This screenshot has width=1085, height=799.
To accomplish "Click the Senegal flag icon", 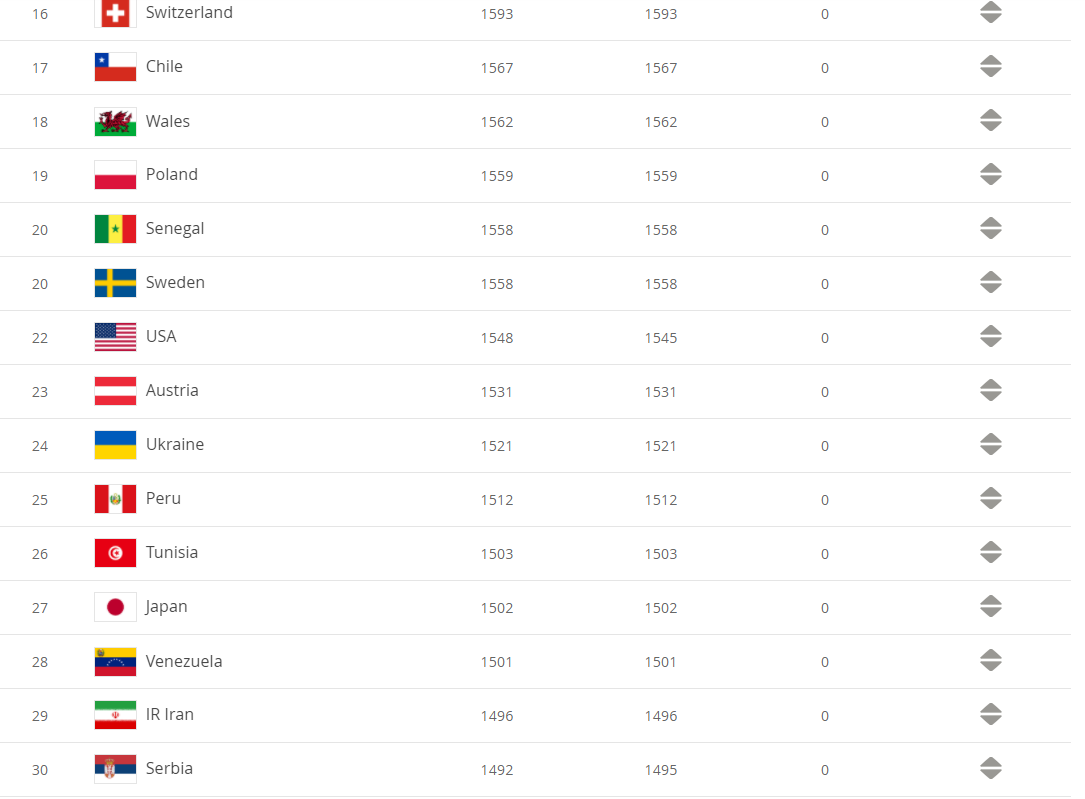I will [x=114, y=228].
